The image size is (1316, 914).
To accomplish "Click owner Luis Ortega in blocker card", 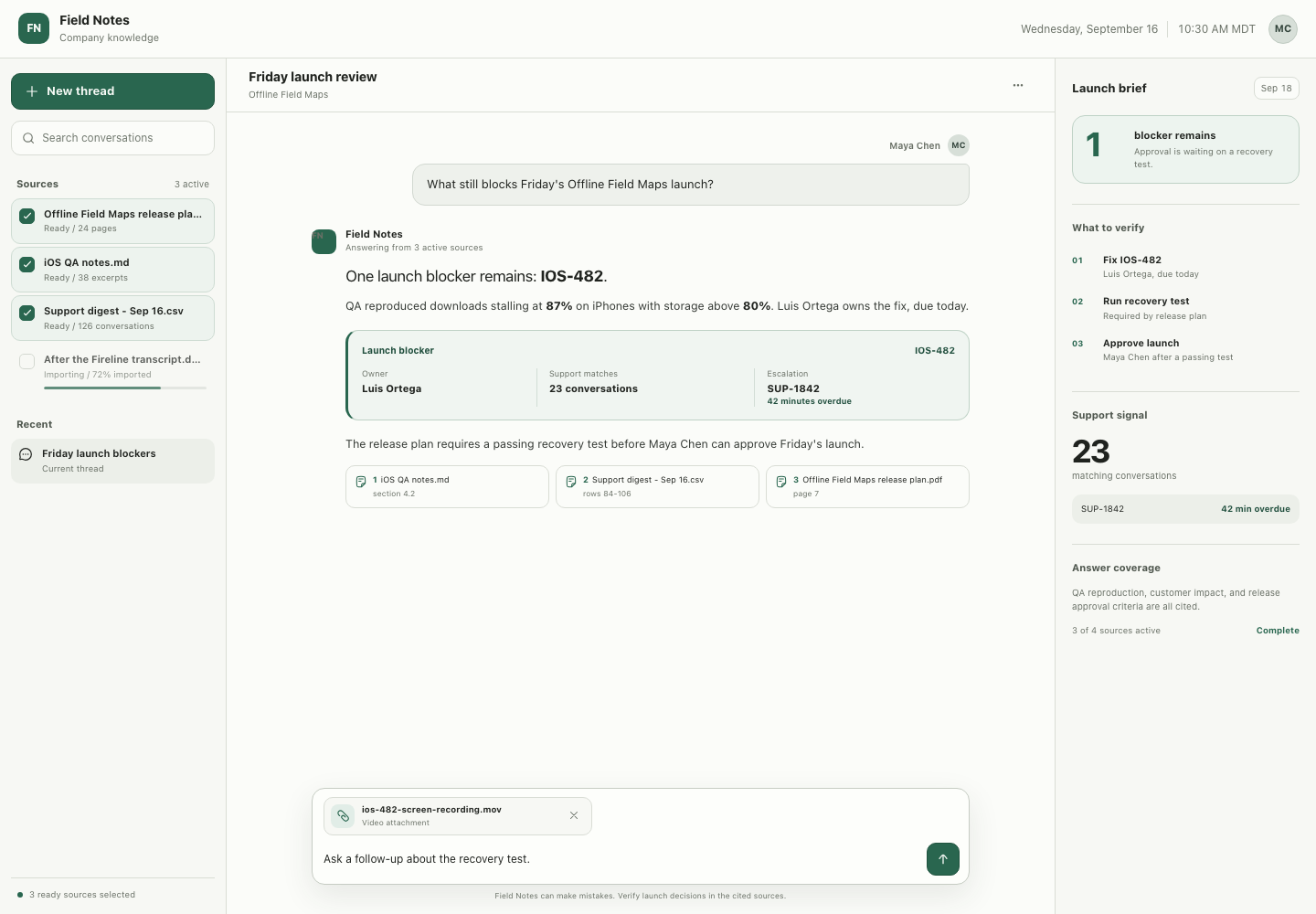I will [x=391, y=388].
